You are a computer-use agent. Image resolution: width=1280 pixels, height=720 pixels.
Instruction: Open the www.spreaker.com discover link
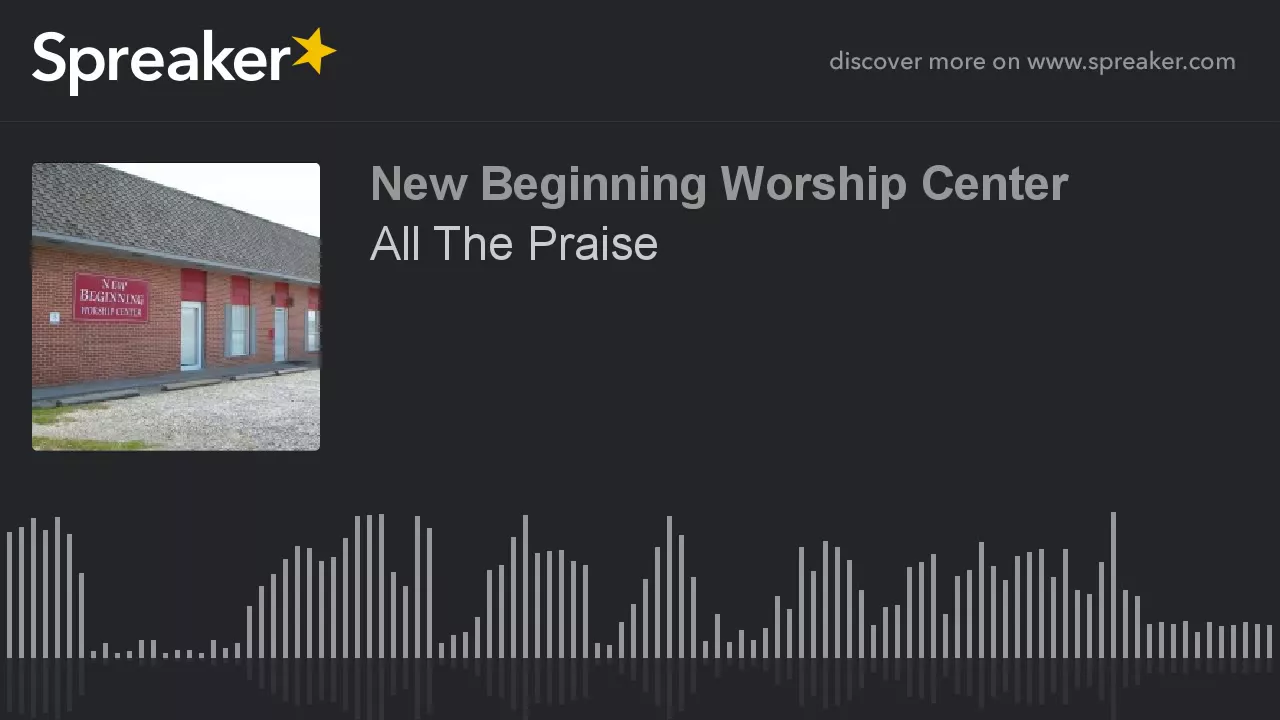(x=1131, y=61)
